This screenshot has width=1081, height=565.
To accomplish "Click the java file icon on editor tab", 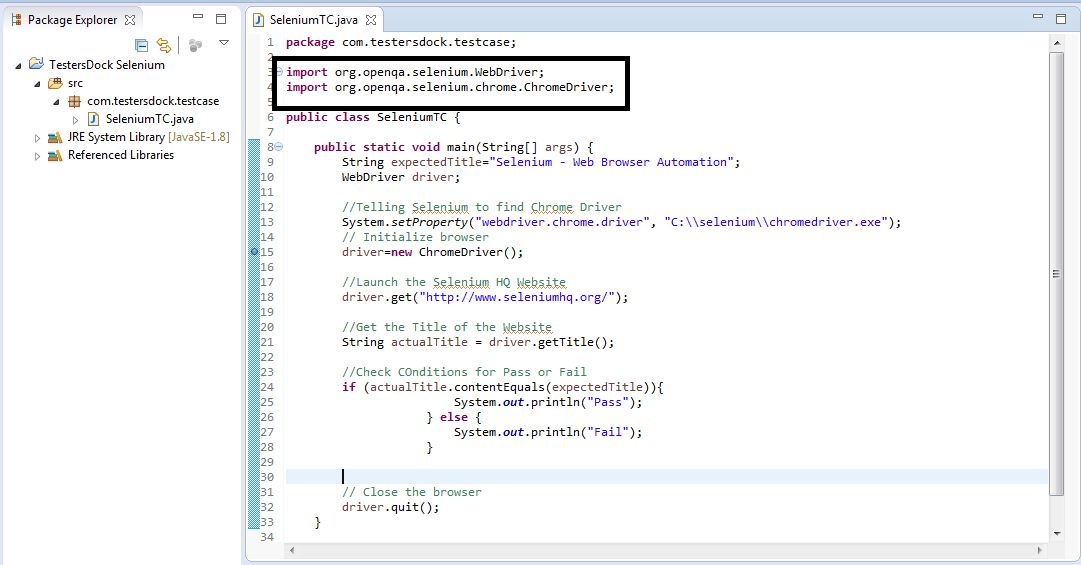I will 259,20.
